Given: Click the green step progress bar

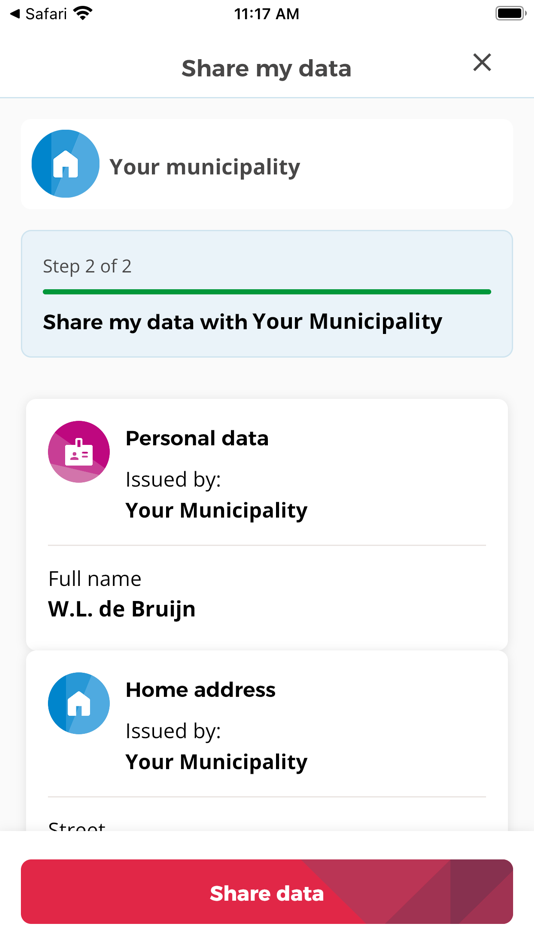Looking at the screenshot, I should coord(267,292).
